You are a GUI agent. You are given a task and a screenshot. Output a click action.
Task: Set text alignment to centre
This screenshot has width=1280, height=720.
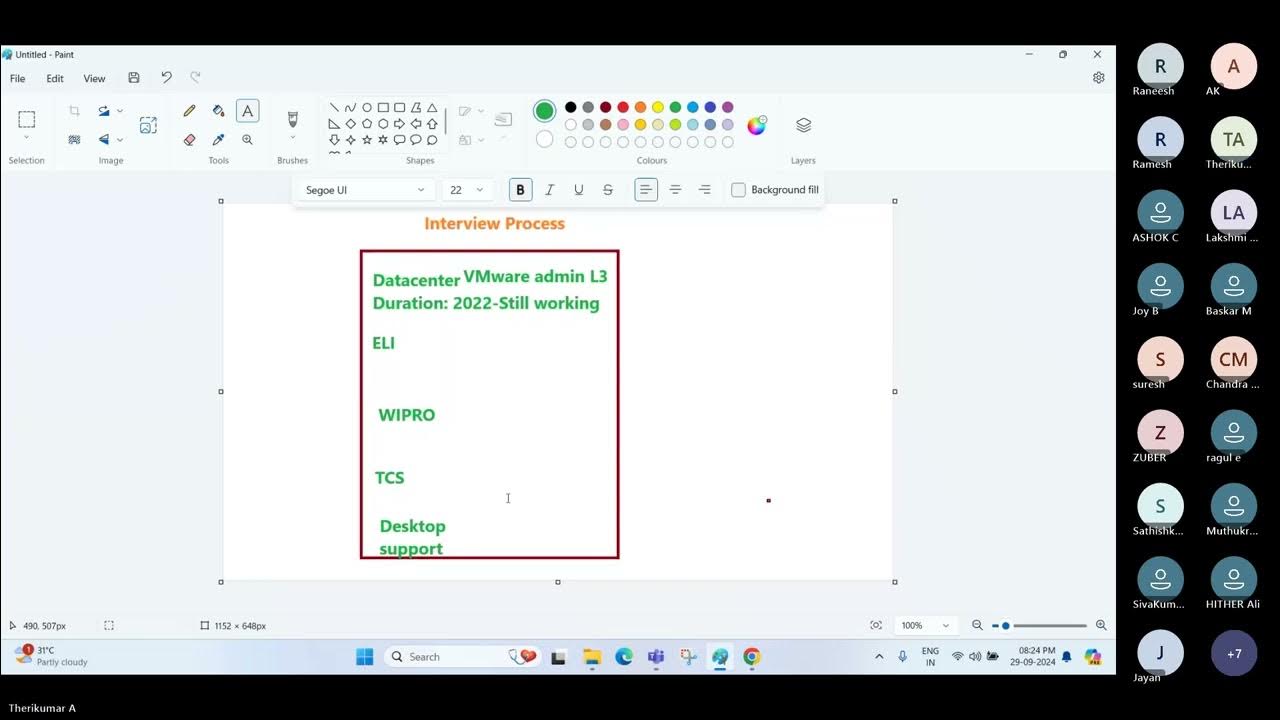[x=675, y=190]
